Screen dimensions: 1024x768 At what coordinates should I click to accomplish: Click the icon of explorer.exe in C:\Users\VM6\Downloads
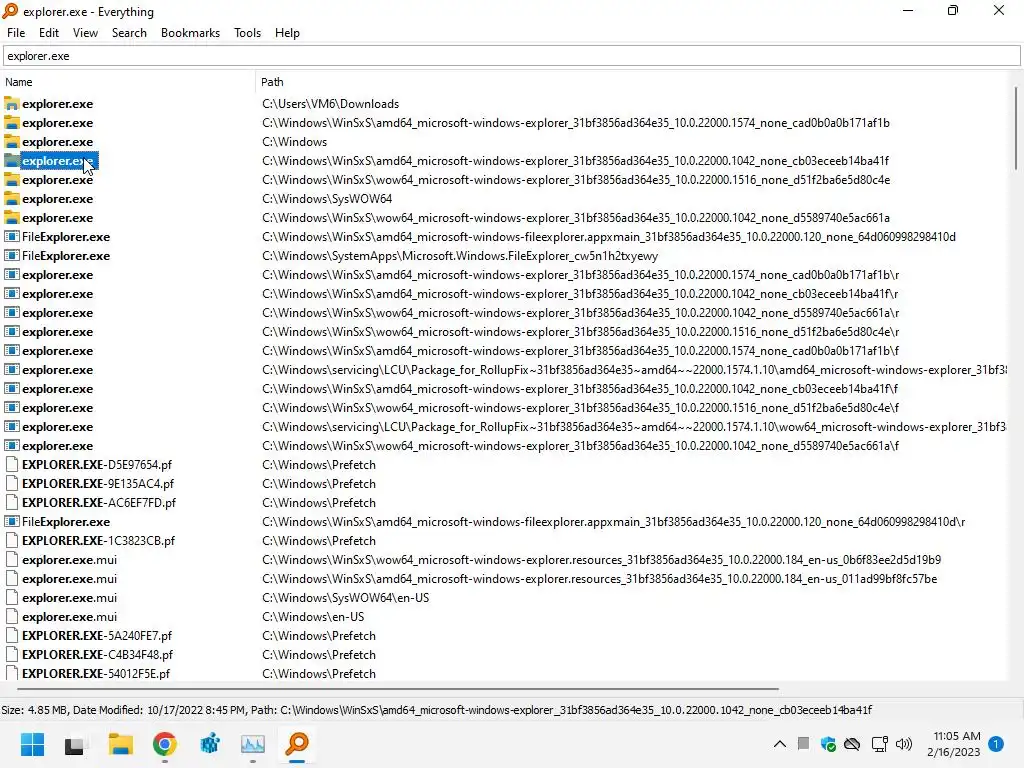tap(12, 104)
